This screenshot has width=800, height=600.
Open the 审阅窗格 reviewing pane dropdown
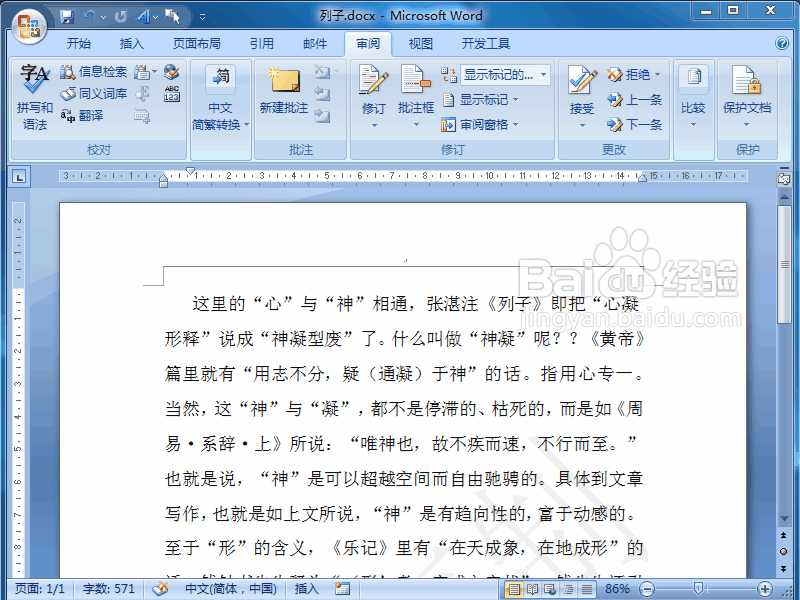tap(485, 122)
